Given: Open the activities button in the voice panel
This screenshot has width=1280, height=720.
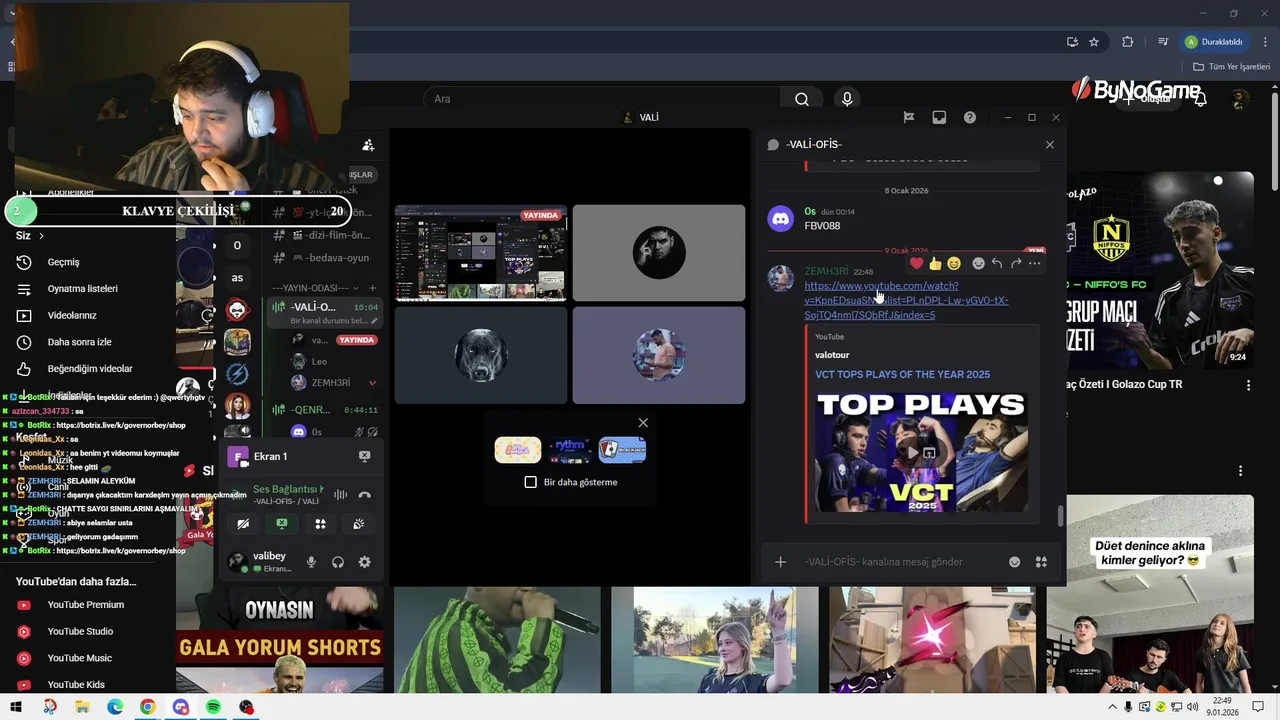Looking at the screenshot, I should (320, 524).
